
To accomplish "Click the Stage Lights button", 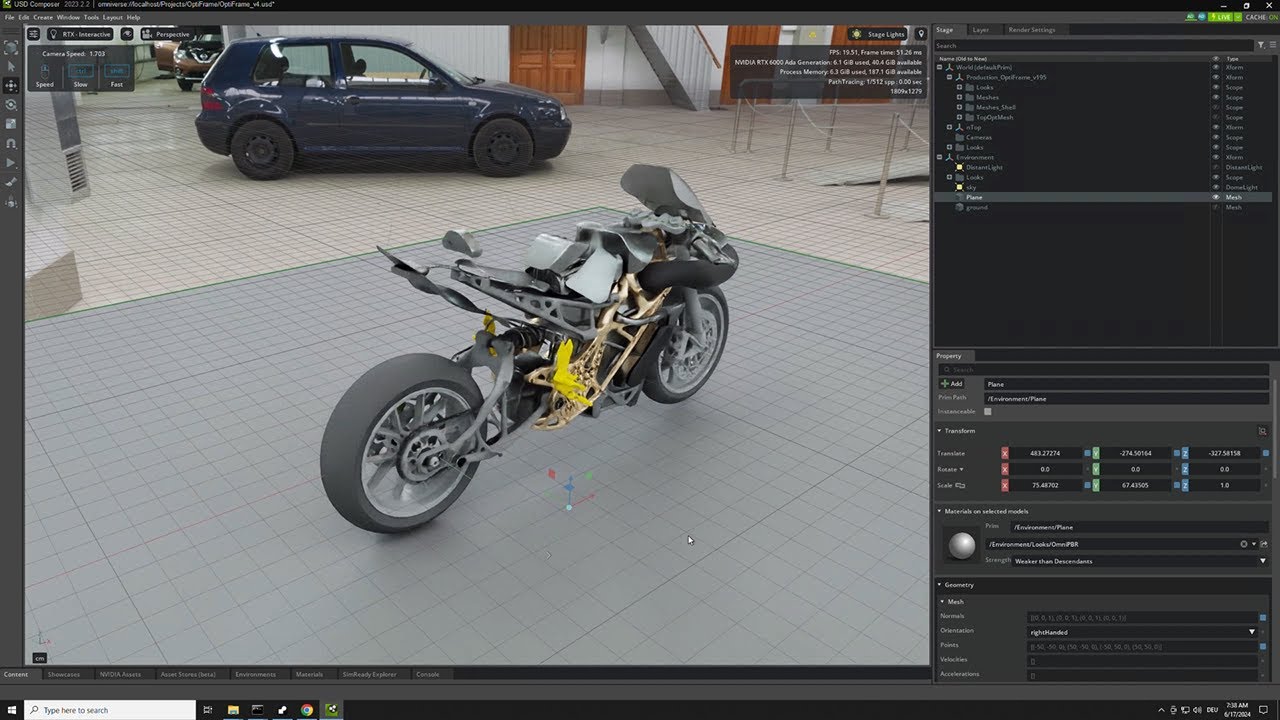I will tap(879, 34).
